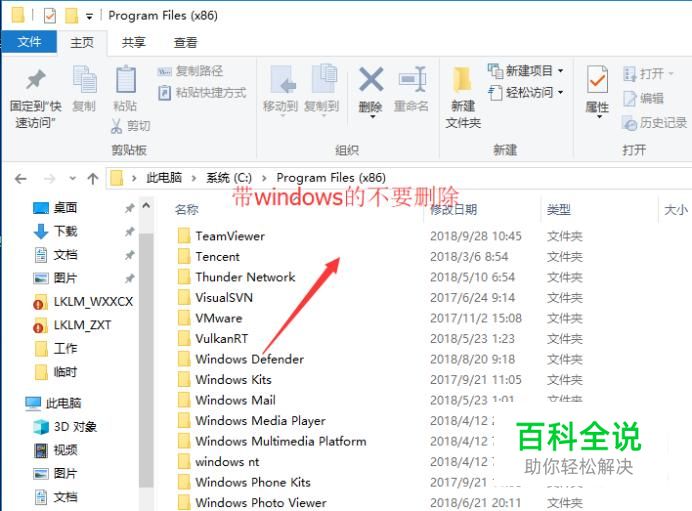Click the History (历史记录) icon

(x=629, y=123)
